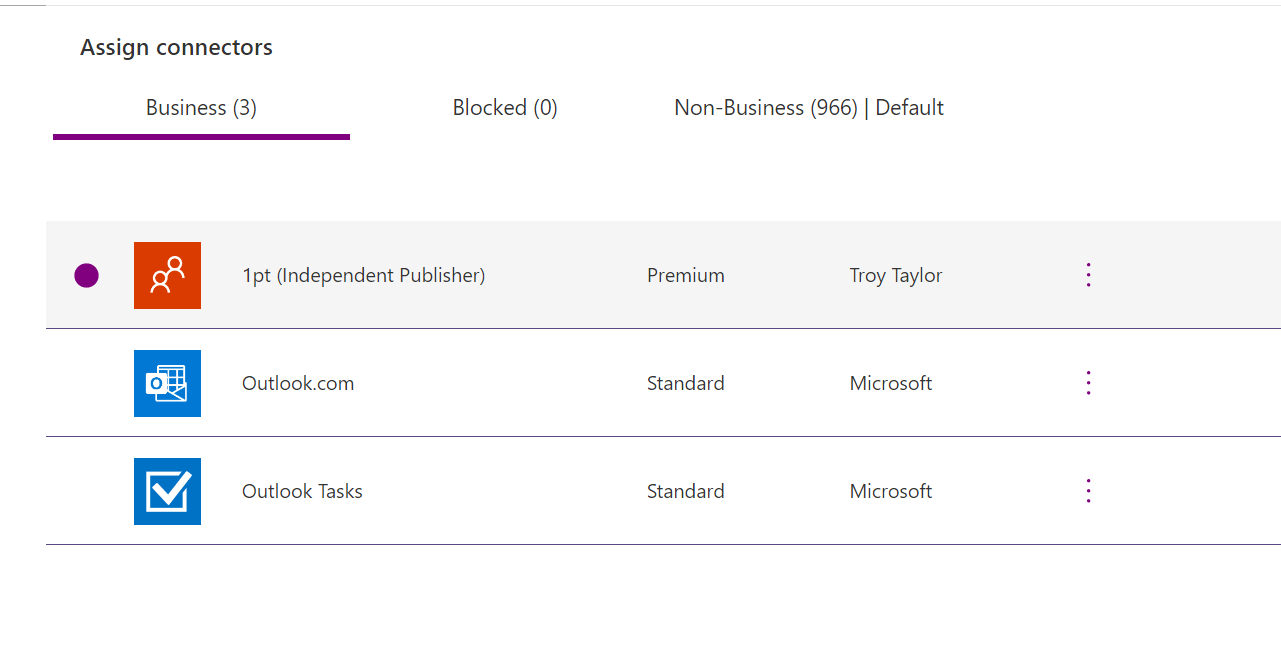This screenshot has width=1281, height=661.
Task: Open the Non-Business Default tab
Action: [x=808, y=107]
